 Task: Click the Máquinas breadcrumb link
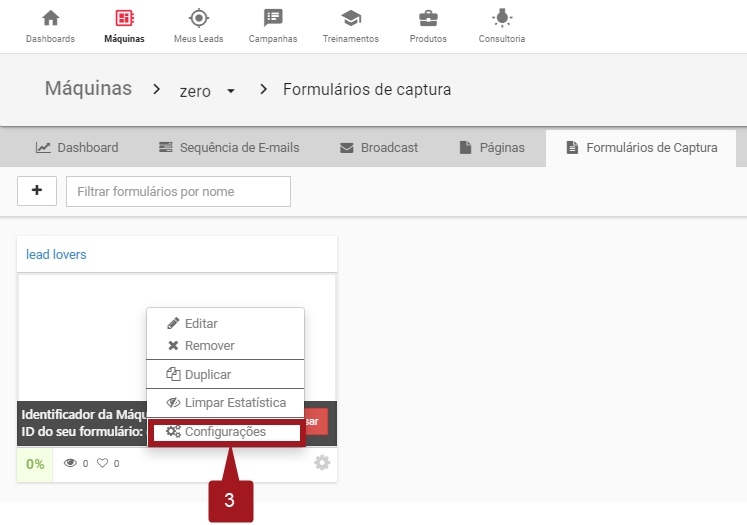click(x=88, y=89)
